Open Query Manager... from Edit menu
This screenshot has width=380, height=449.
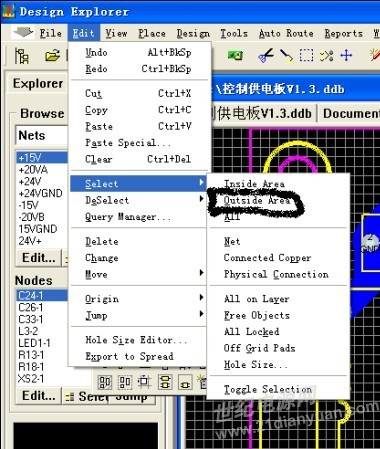pyautogui.click(x=138, y=217)
